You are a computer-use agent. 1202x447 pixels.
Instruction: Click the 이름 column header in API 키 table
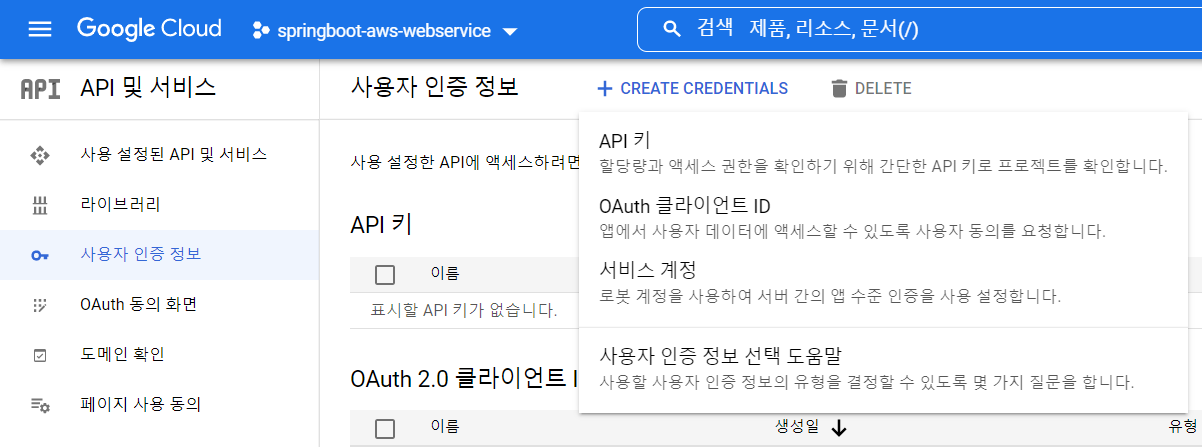click(444, 272)
